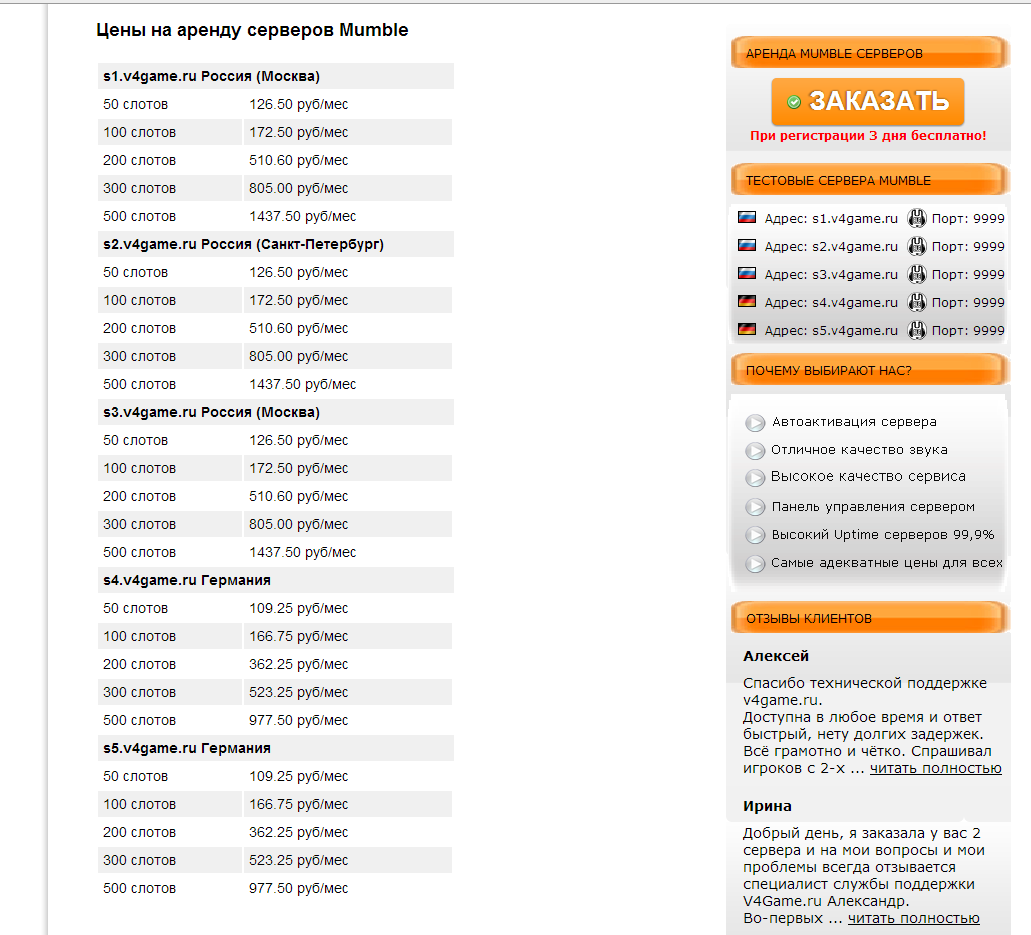This screenshot has width=1031, height=935.
Task: Click Порт: 9999 in the s1.v4game.ru row
Action: click(968, 218)
